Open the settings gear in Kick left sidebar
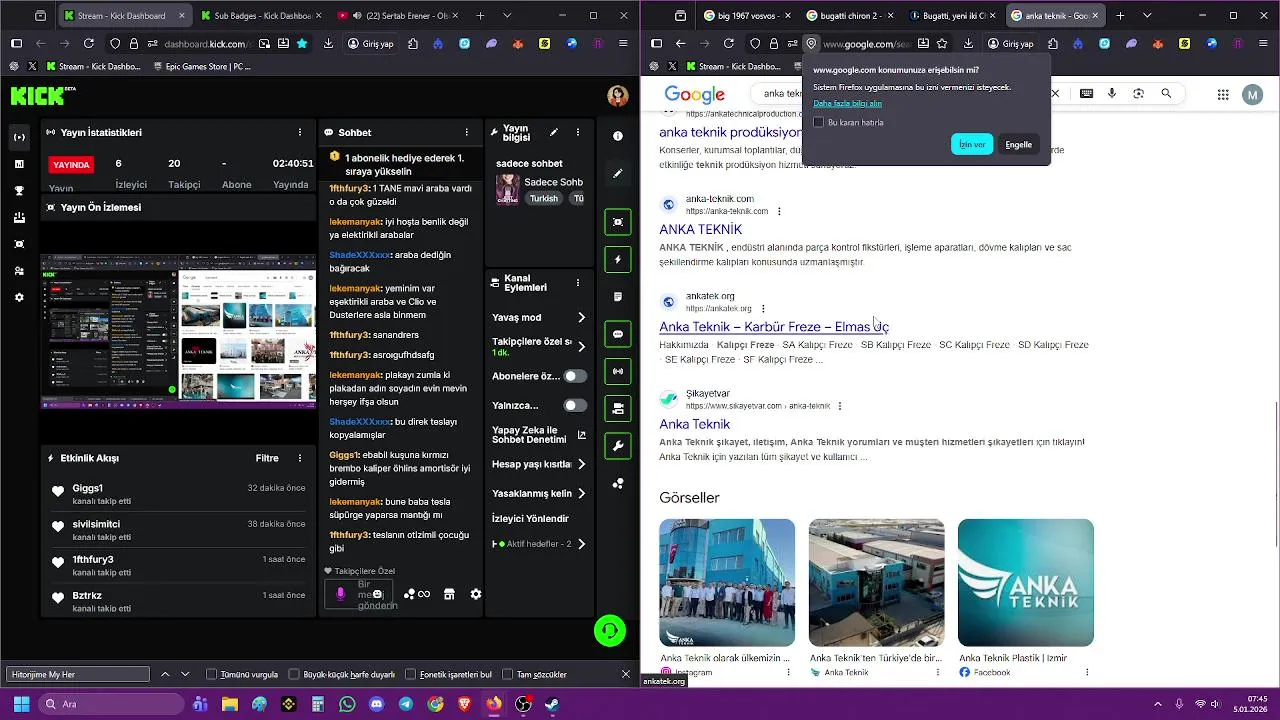This screenshot has width=1280, height=720. 19,298
